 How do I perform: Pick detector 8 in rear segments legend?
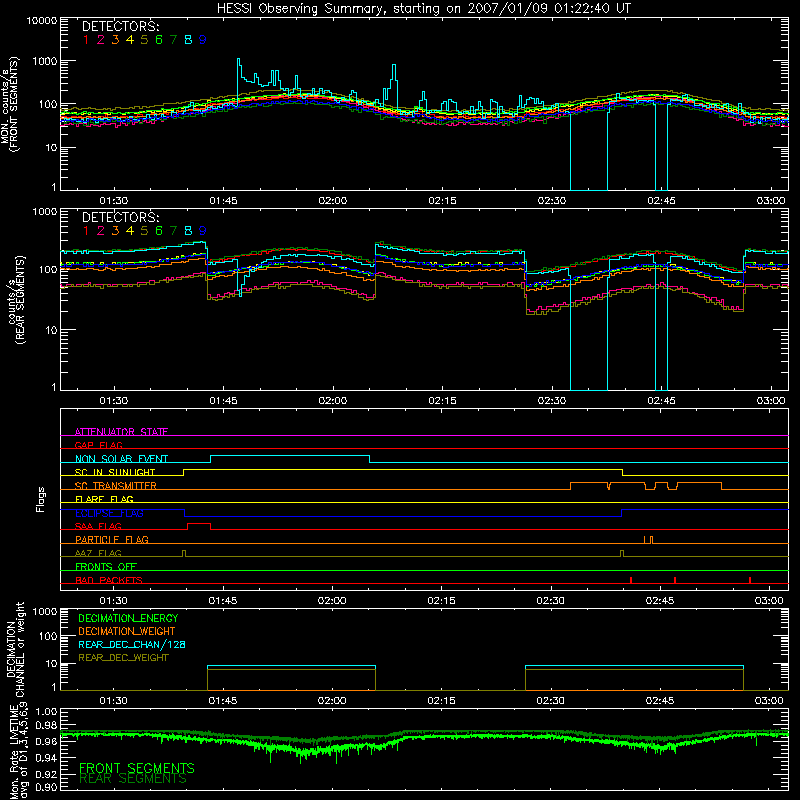pos(188,231)
